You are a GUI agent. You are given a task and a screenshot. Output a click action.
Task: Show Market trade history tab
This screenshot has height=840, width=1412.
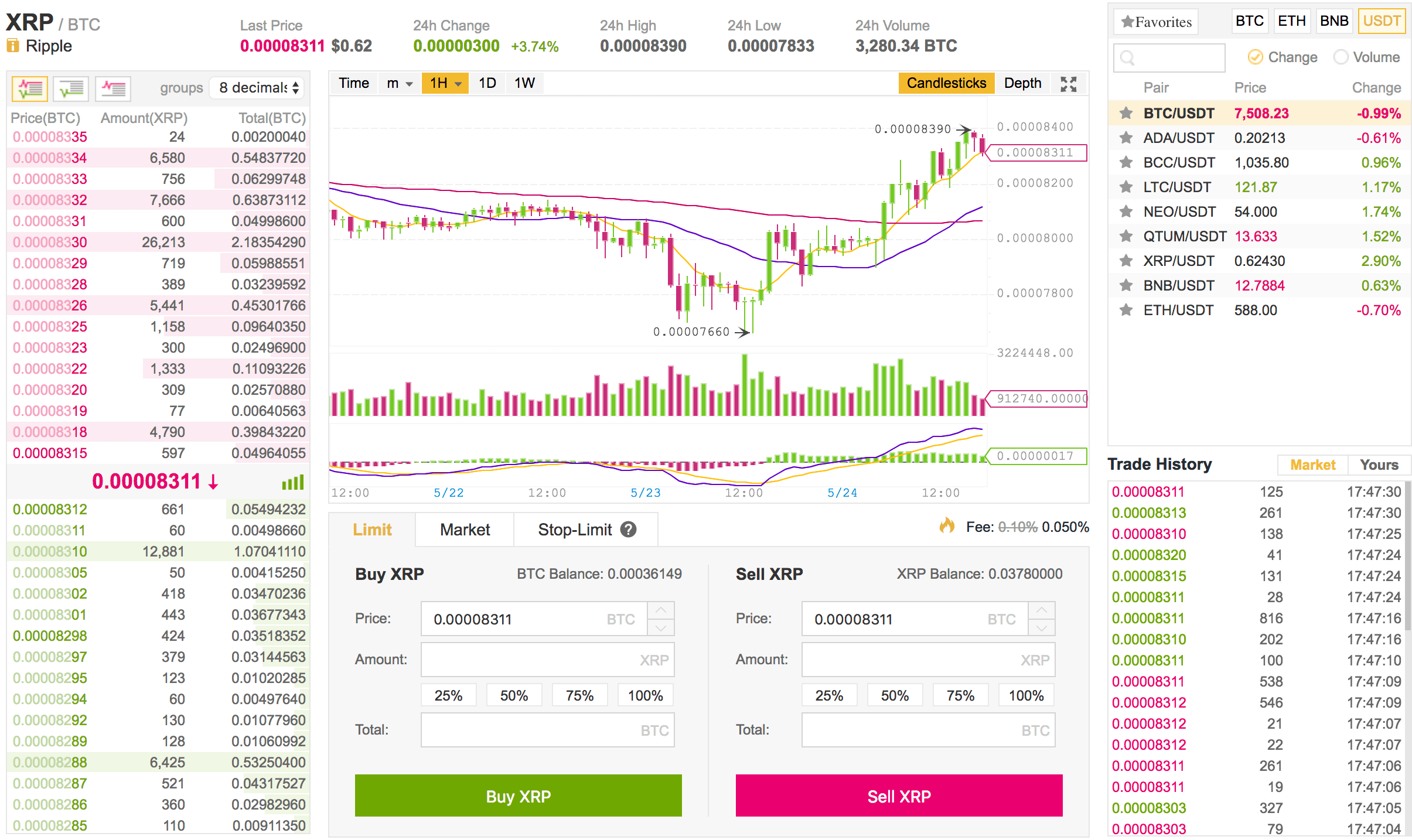[x=1313, y=465]
